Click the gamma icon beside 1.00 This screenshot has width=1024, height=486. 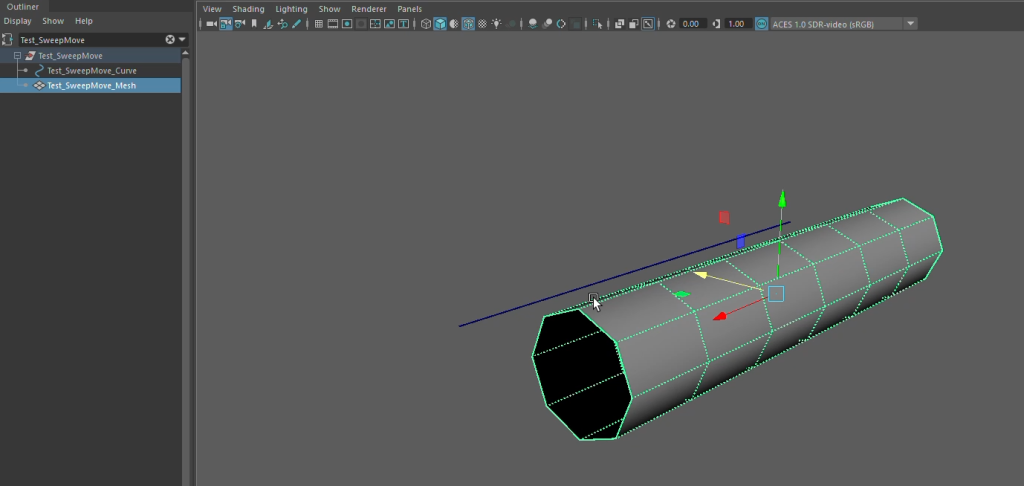716,23
